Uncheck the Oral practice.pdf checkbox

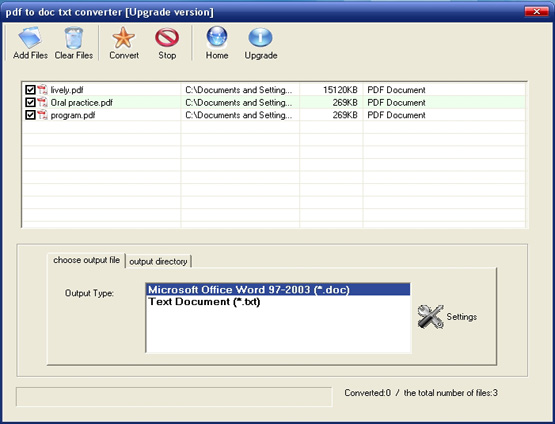coord(30,102)
